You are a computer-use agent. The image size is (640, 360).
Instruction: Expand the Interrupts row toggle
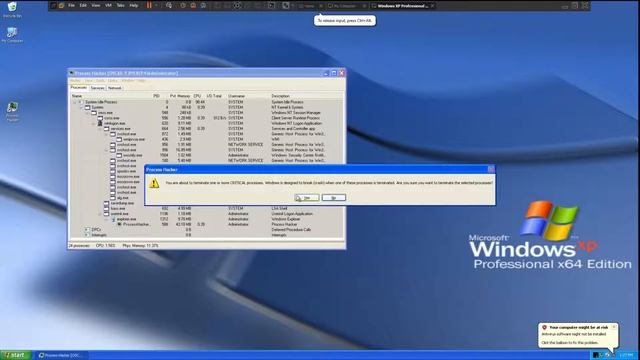87,235
